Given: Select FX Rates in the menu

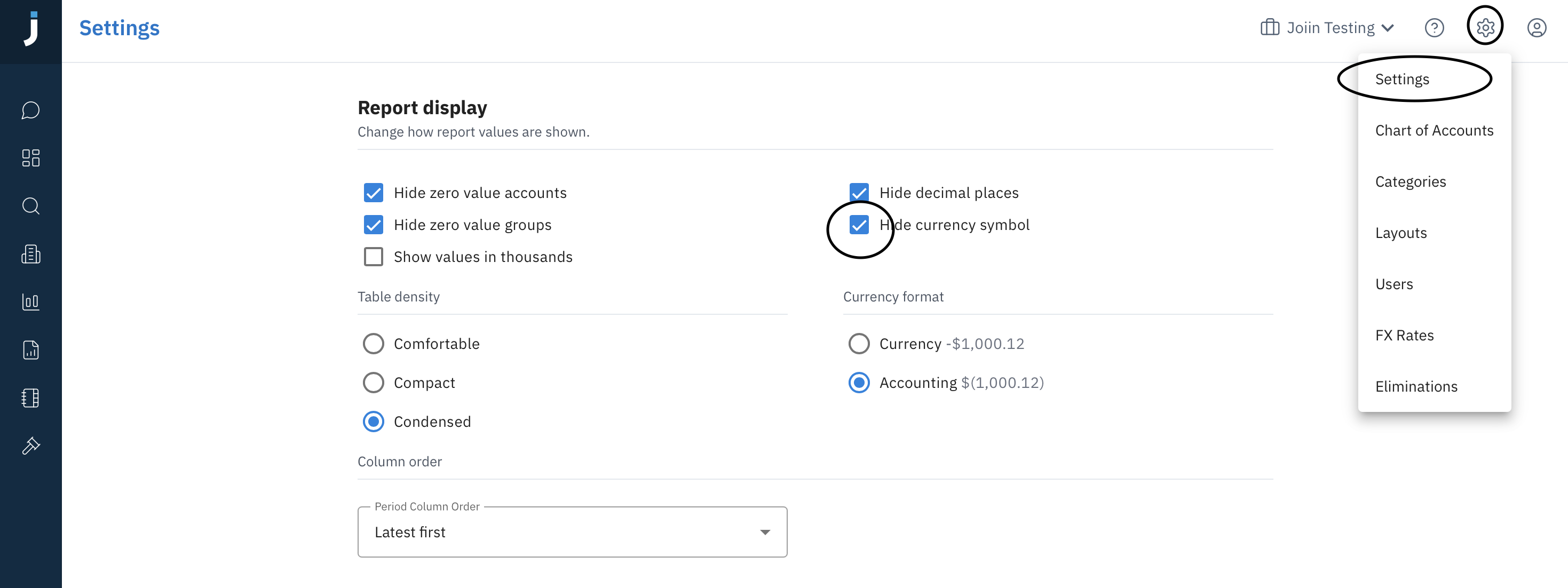Looking at the screenshot, I should pos(1404,336).
